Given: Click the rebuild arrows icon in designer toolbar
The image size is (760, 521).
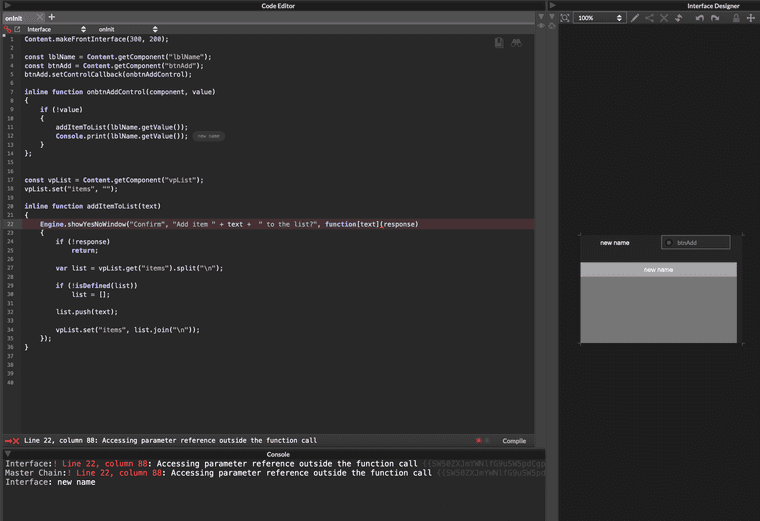Looking at the screenshot, I should click(679, 18).
